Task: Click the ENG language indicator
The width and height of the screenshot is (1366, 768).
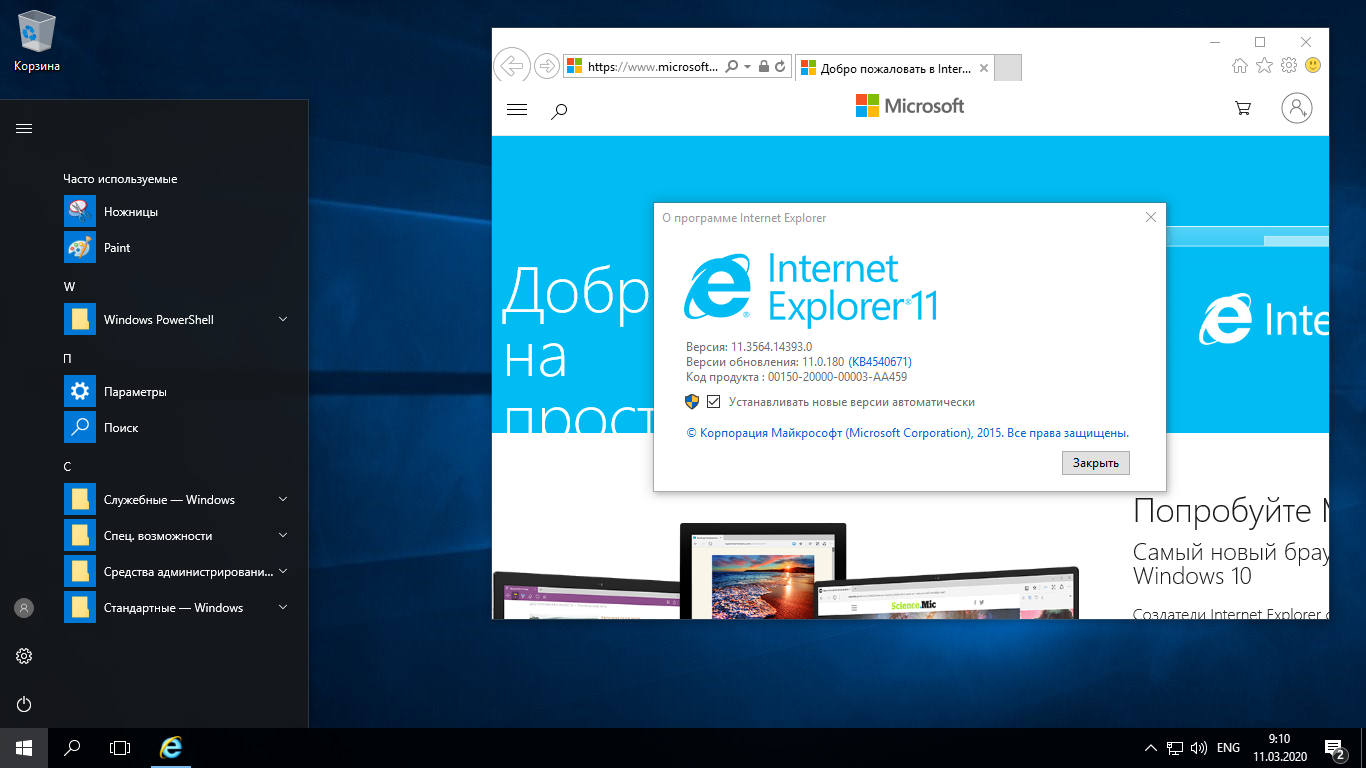Action: [x=1229, y=748]
